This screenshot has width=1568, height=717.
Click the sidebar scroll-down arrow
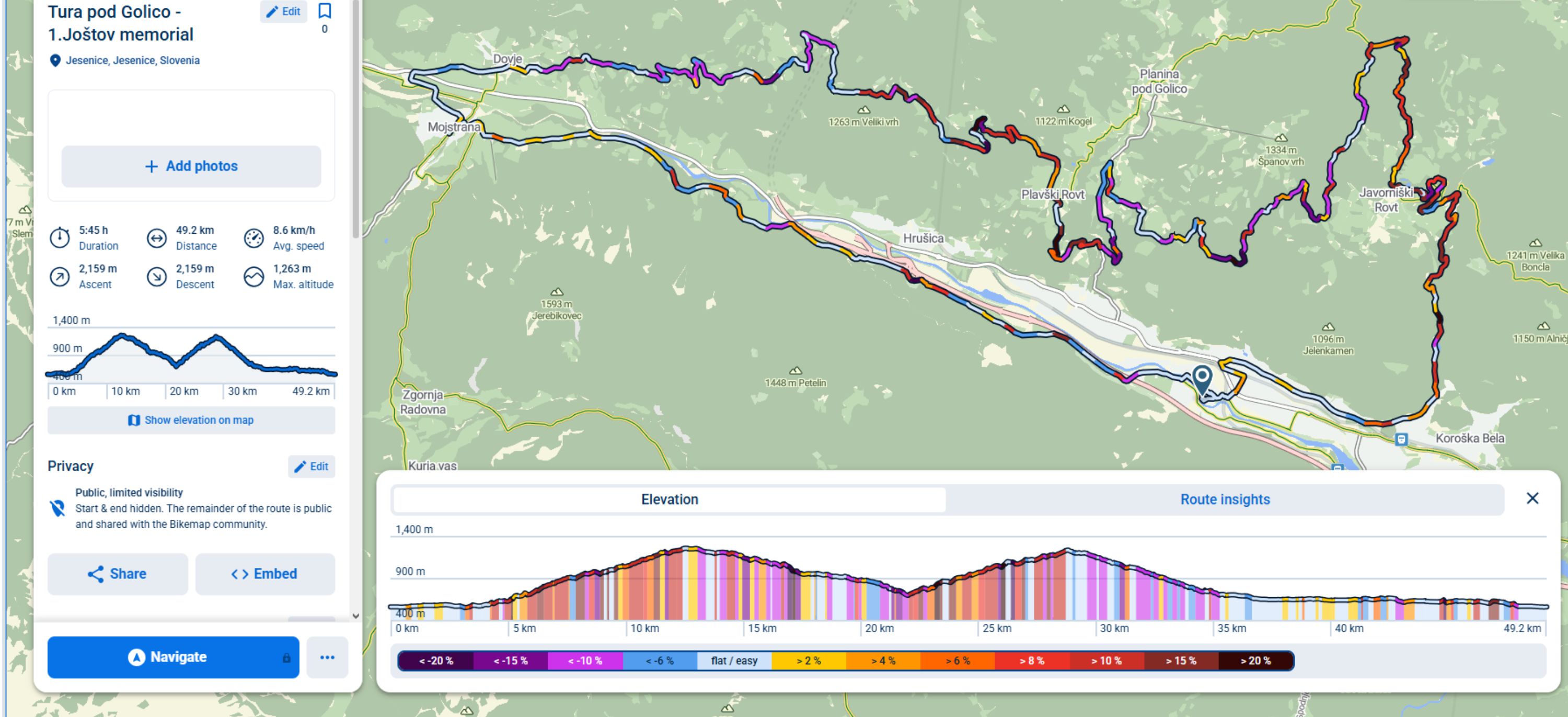coord(356,616)
